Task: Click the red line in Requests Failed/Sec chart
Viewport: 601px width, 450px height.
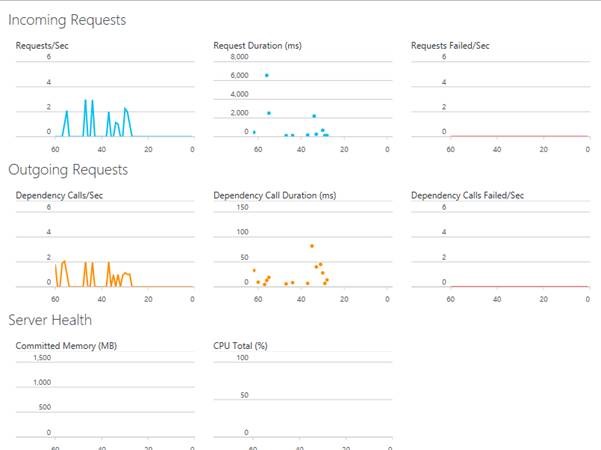Action: click(x=520, y=136)
